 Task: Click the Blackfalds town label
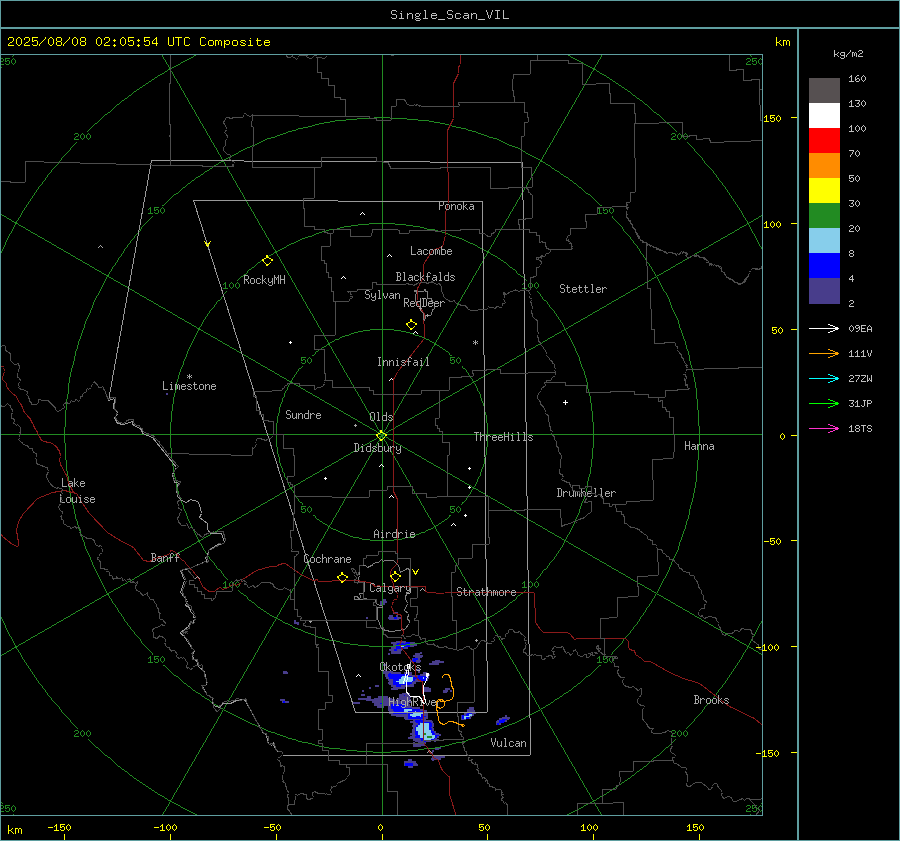tap(425, 277)
